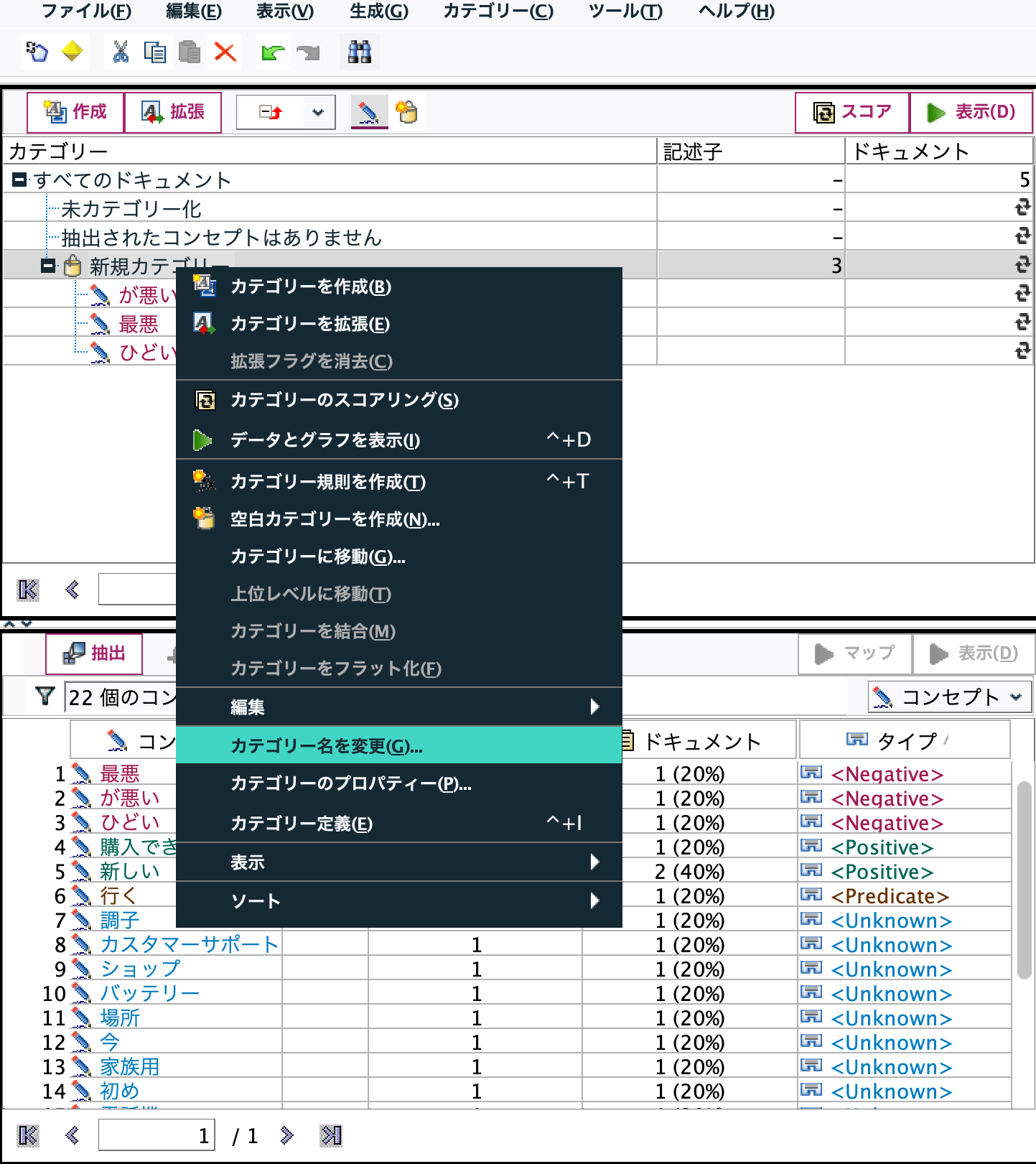Screen dimensions: 1036x1164
Task: Click refresh icon in 新規カテゴリー row
Action: (1022, 265)
